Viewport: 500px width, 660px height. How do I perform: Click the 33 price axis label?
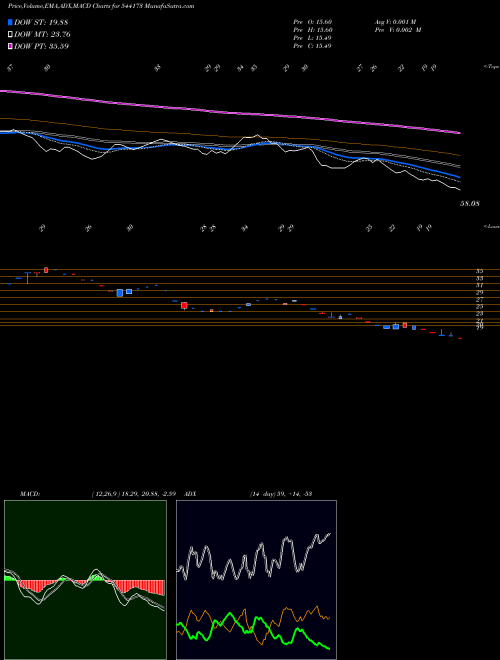click(479, 279)
